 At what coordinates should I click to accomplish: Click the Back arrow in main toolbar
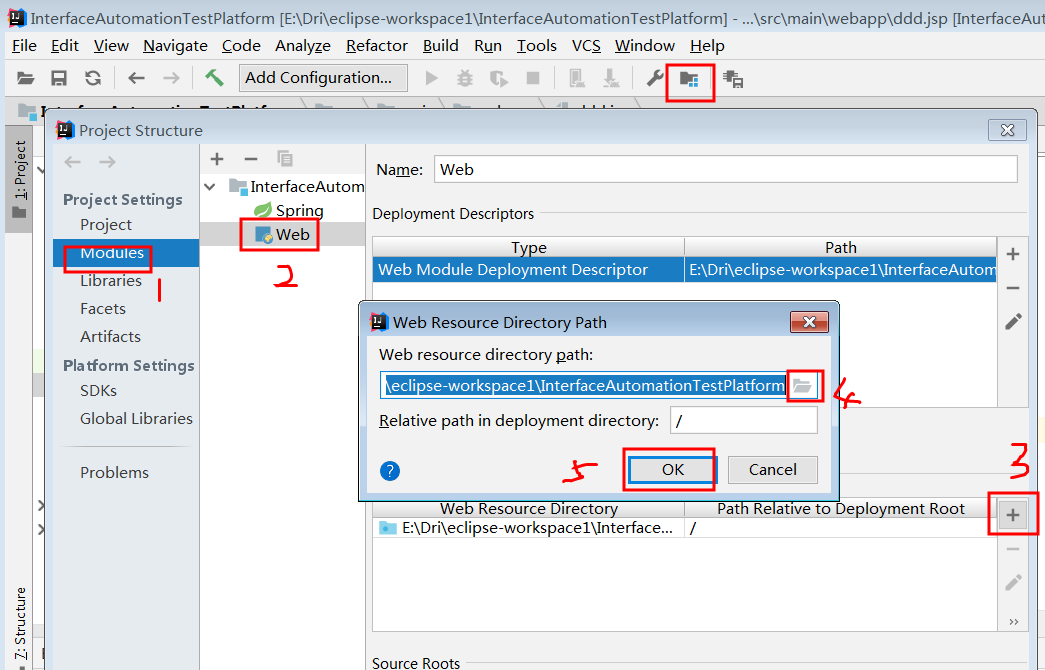tap(136, 79)
